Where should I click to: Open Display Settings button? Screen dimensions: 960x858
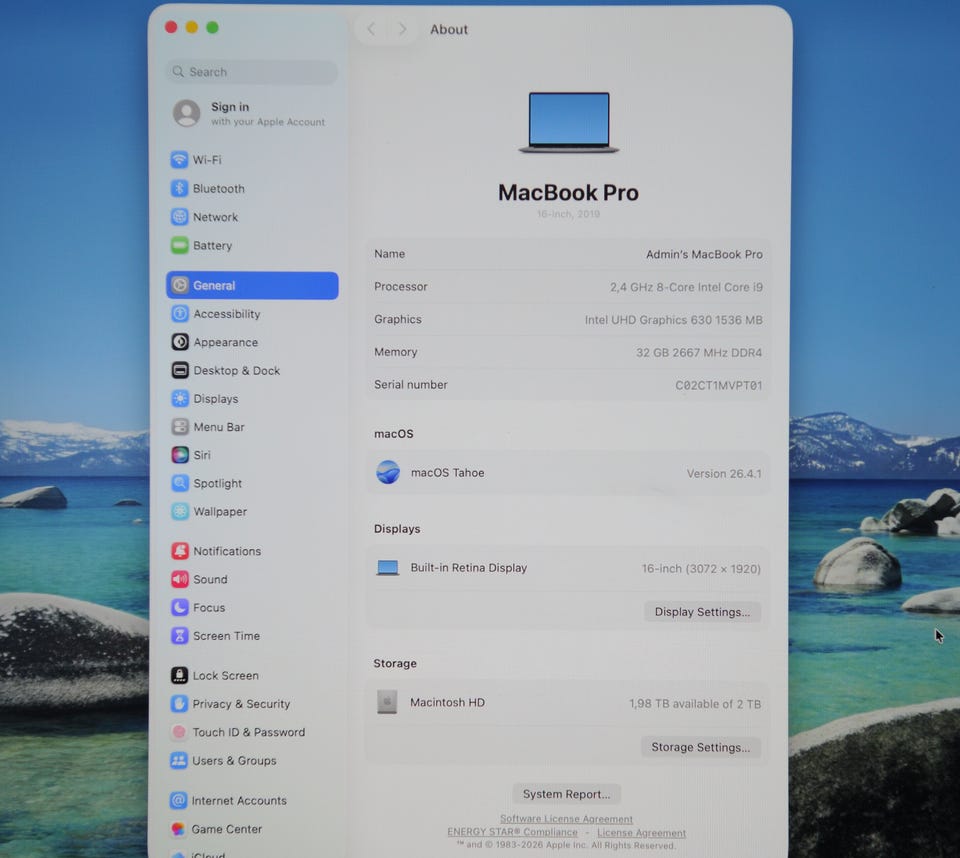coord(702,612)
